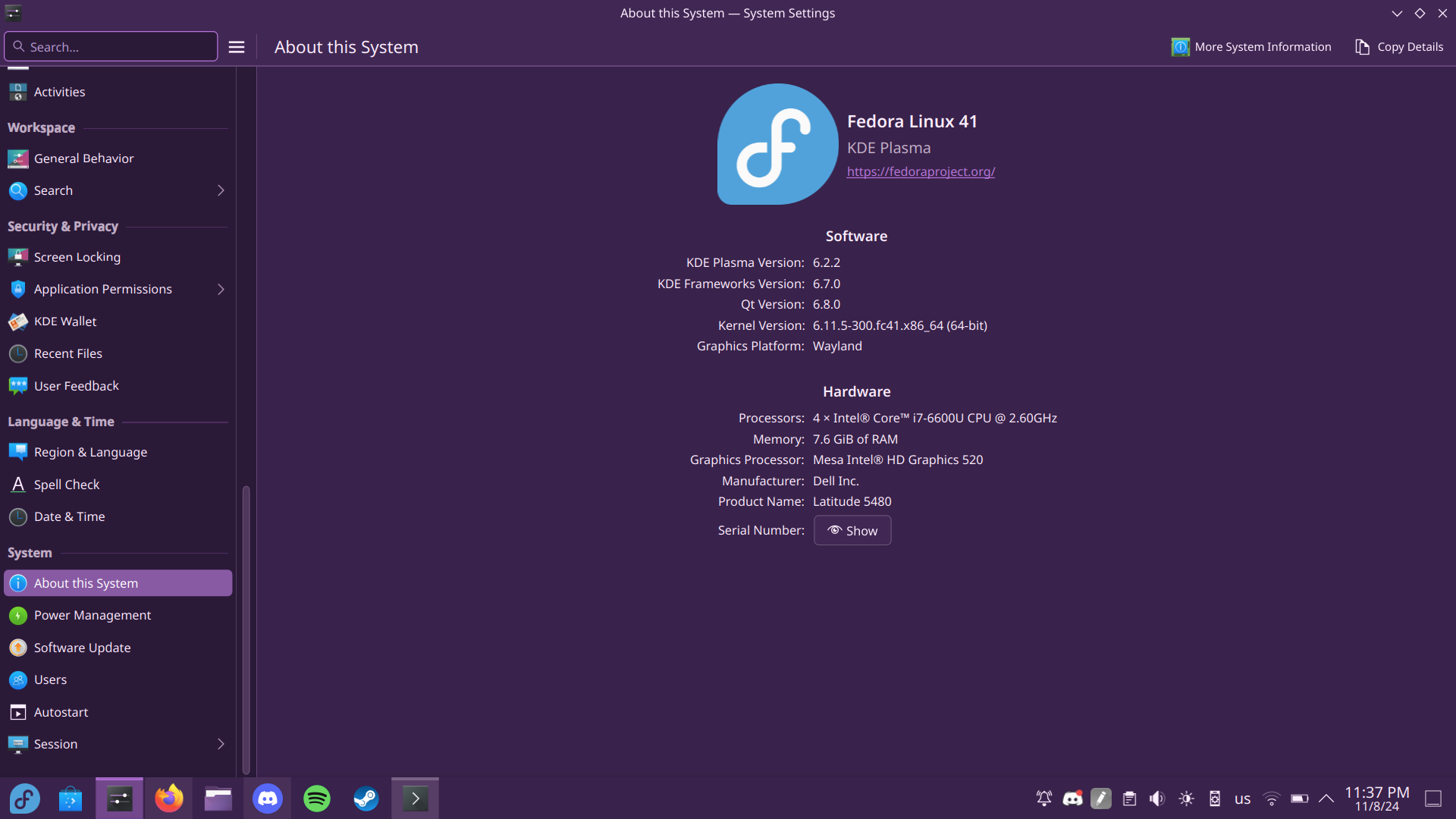
Task: Expand hidden system tray icons arrow
Action: pos(1326,799)
